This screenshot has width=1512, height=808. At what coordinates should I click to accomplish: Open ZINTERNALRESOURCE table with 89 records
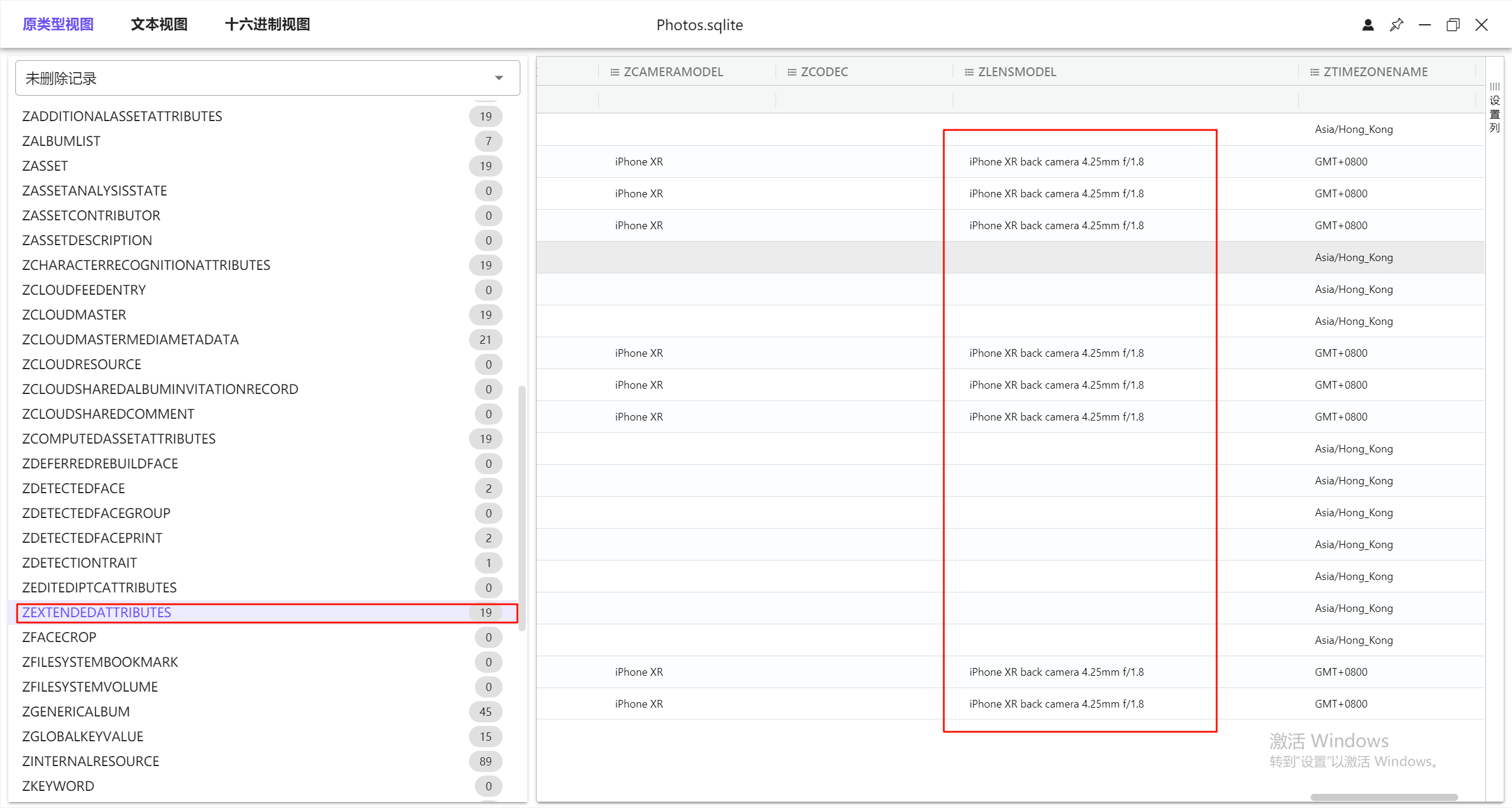[x=90, y=761]
